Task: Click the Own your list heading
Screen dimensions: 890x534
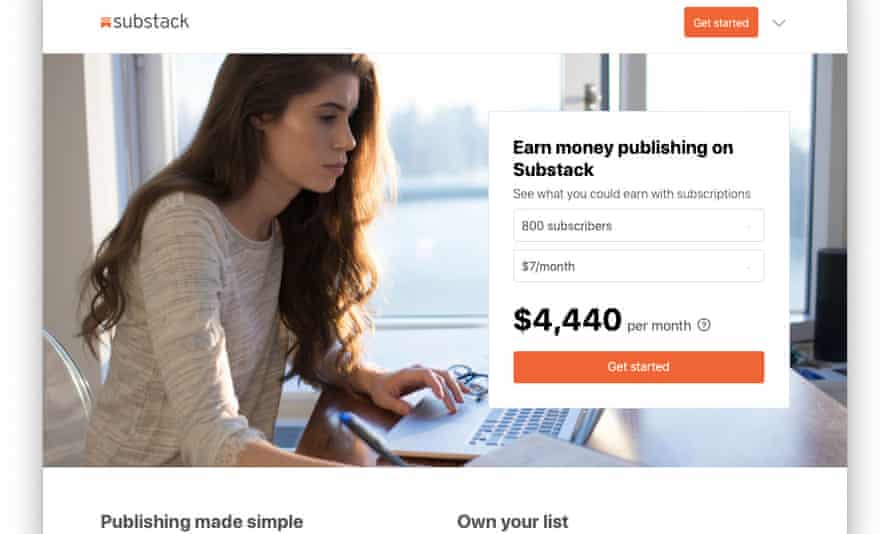Action: [x=513, y=522]
